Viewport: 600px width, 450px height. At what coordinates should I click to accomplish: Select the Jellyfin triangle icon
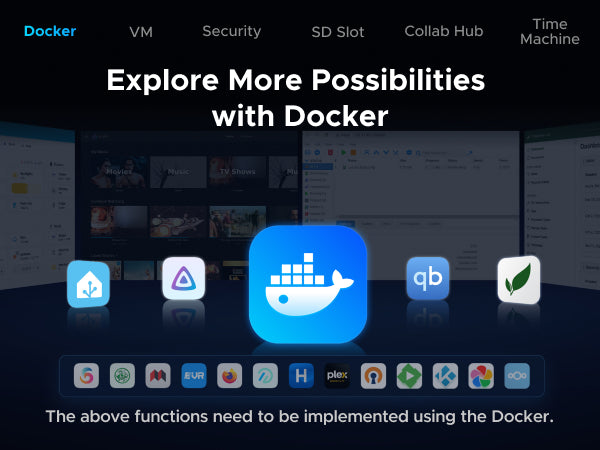184,279
